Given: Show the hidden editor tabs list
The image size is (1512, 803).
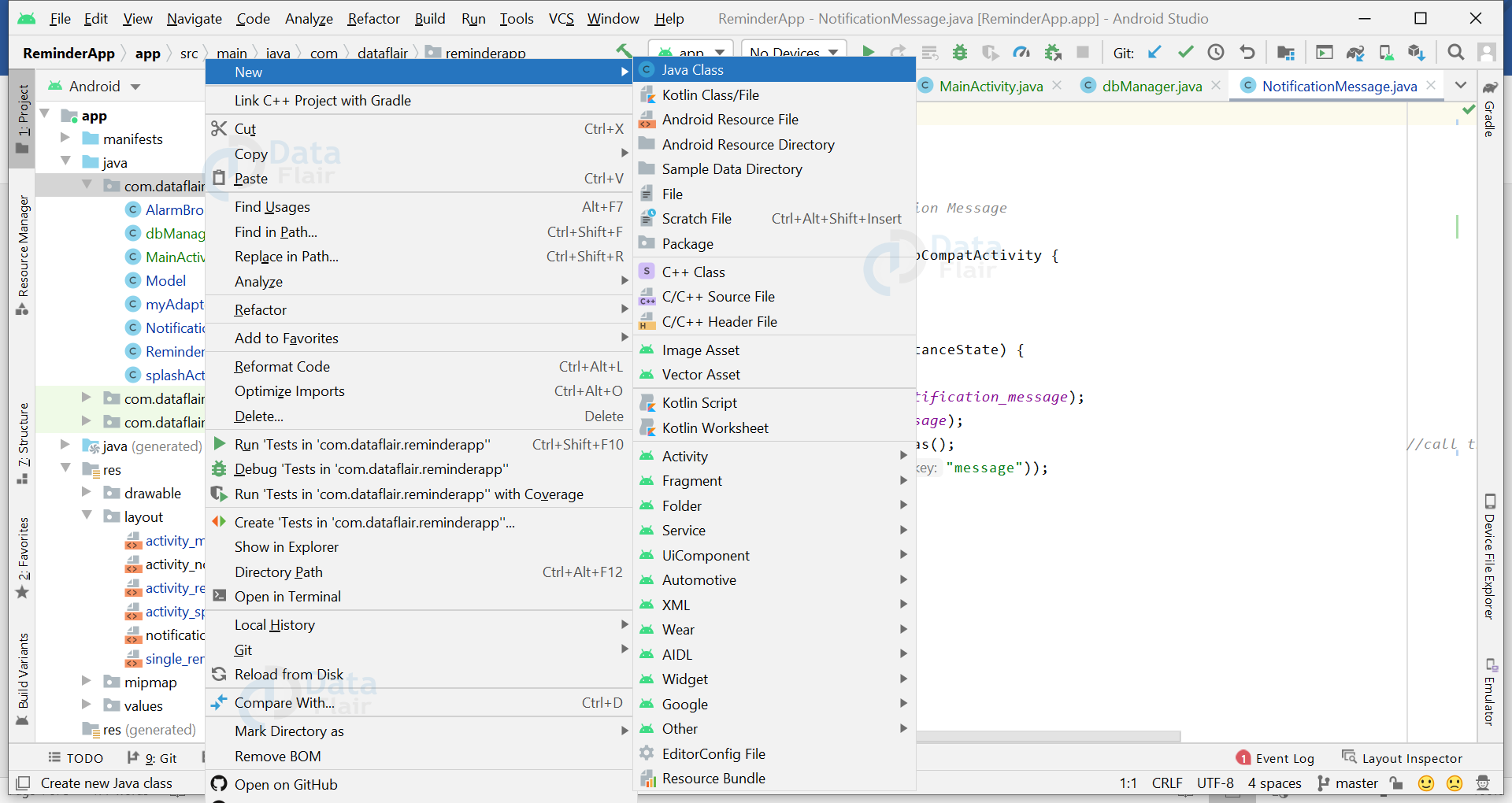Looking at the screenshot, I should [x=1461, y=85].
